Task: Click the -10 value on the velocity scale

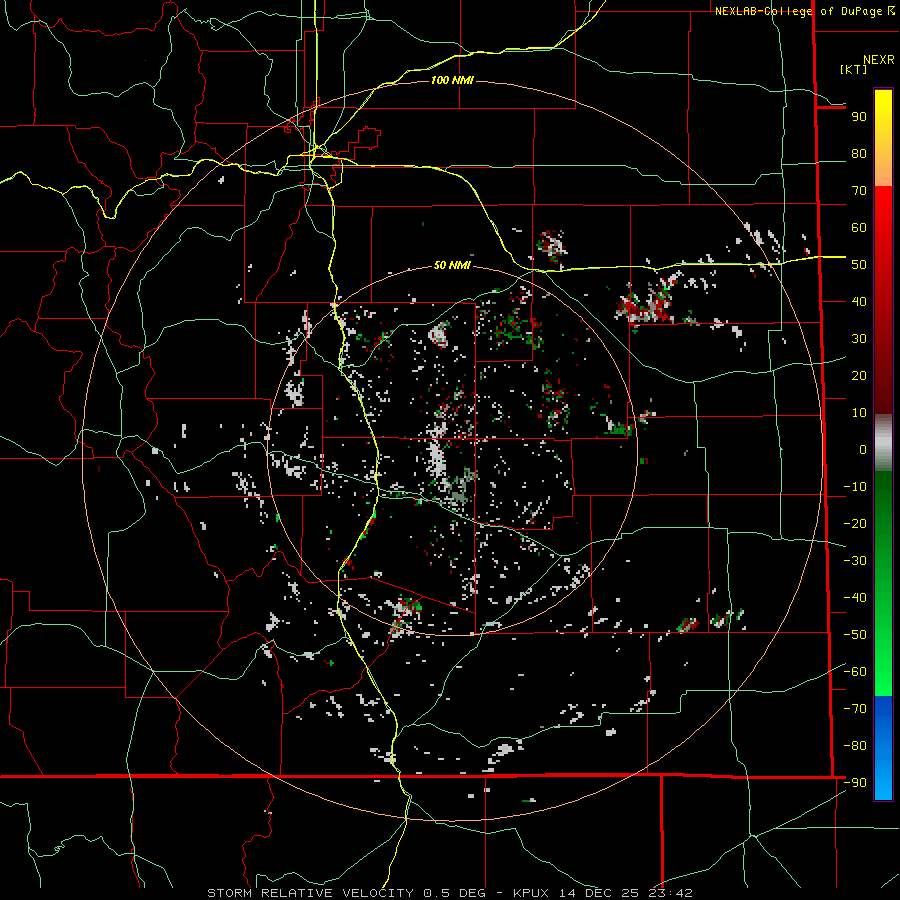Action: point(855,487)
